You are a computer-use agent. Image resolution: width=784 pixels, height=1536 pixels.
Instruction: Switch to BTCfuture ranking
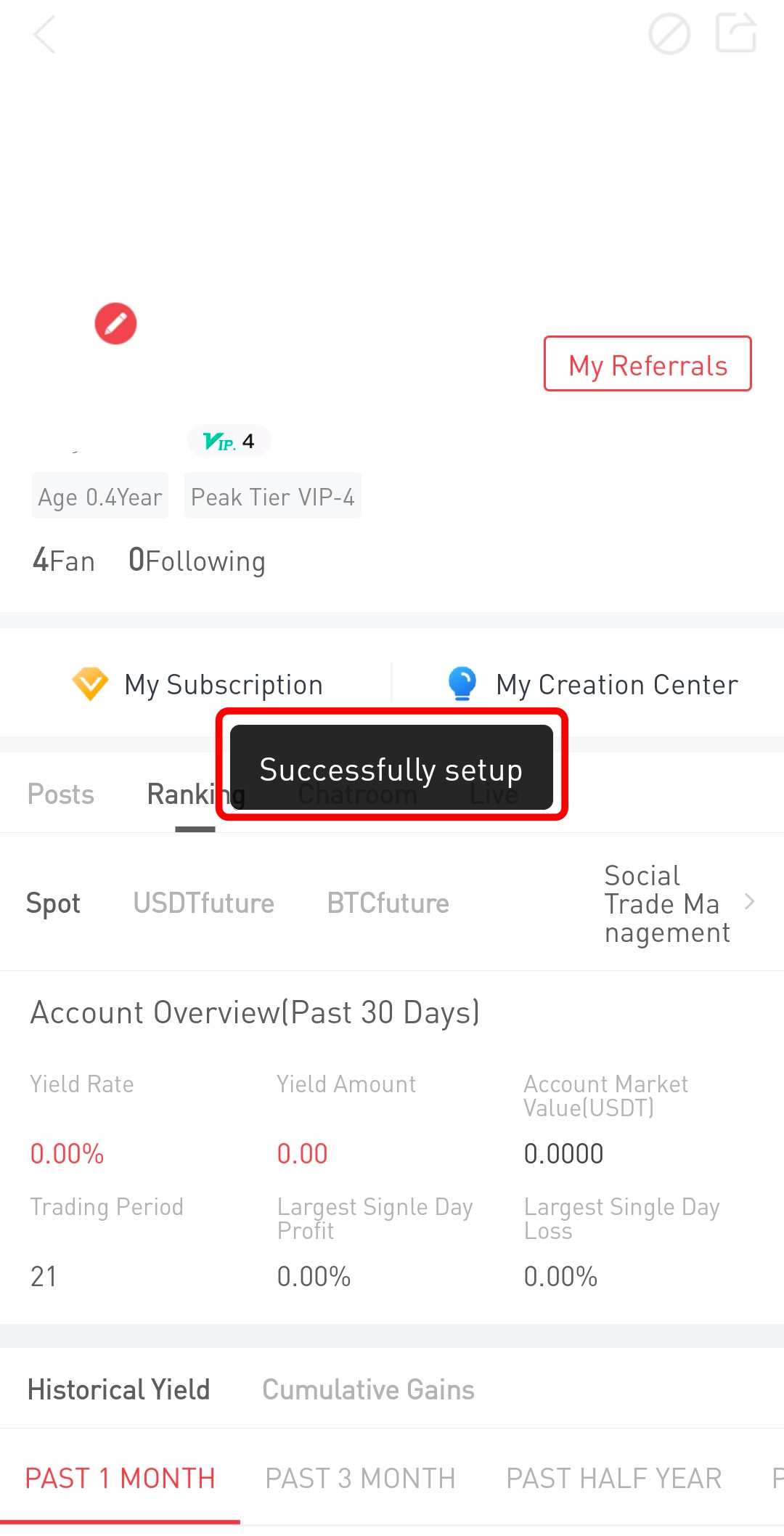click(x=388, y=903)
